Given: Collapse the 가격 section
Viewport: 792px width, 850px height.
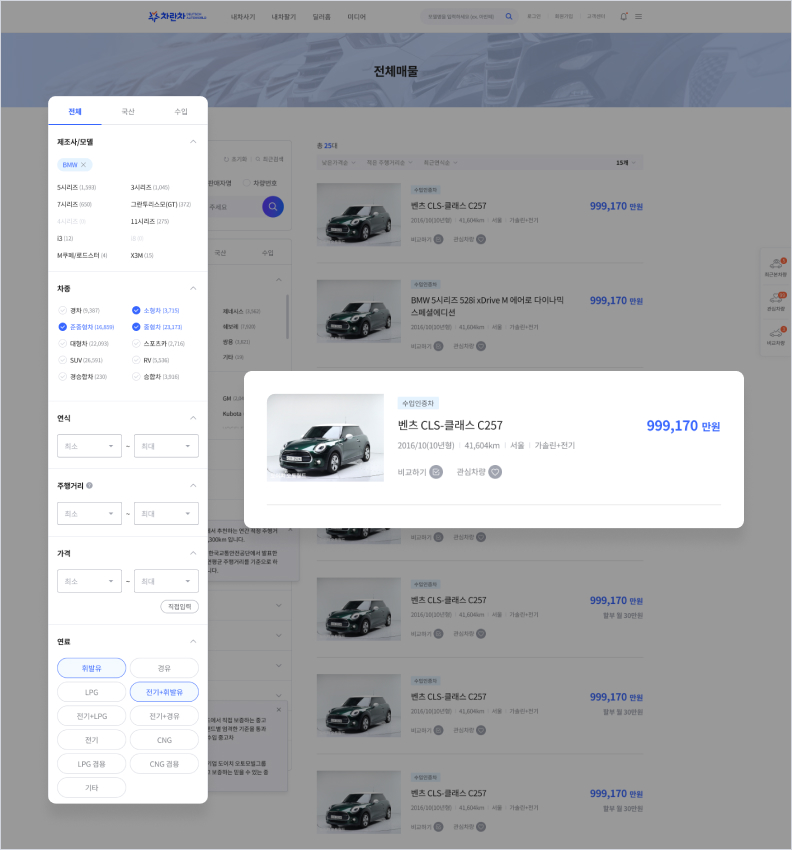Looking at the screenshot, I should [193, 553].
